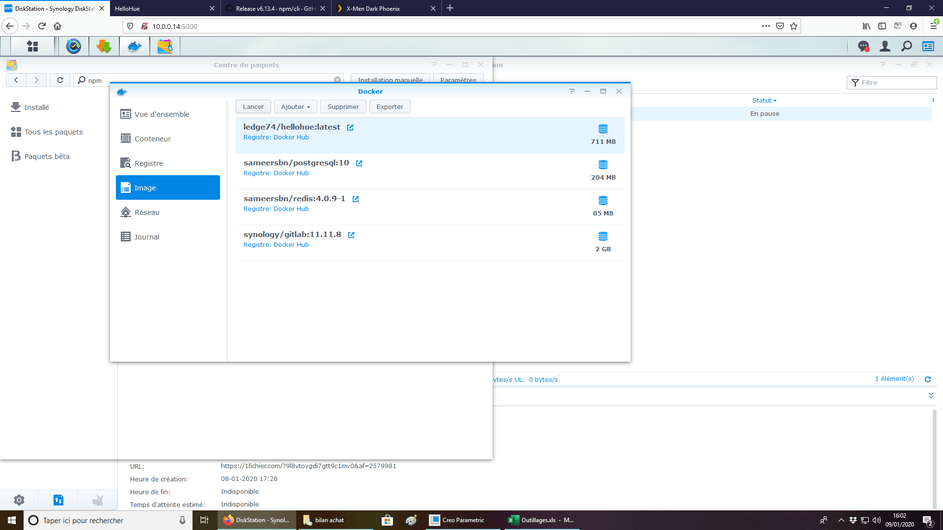The width and height of the screenshot is (943, 530).
Task: Open the clock-shaped app in DSM taskbar
Action: [73, 46]
